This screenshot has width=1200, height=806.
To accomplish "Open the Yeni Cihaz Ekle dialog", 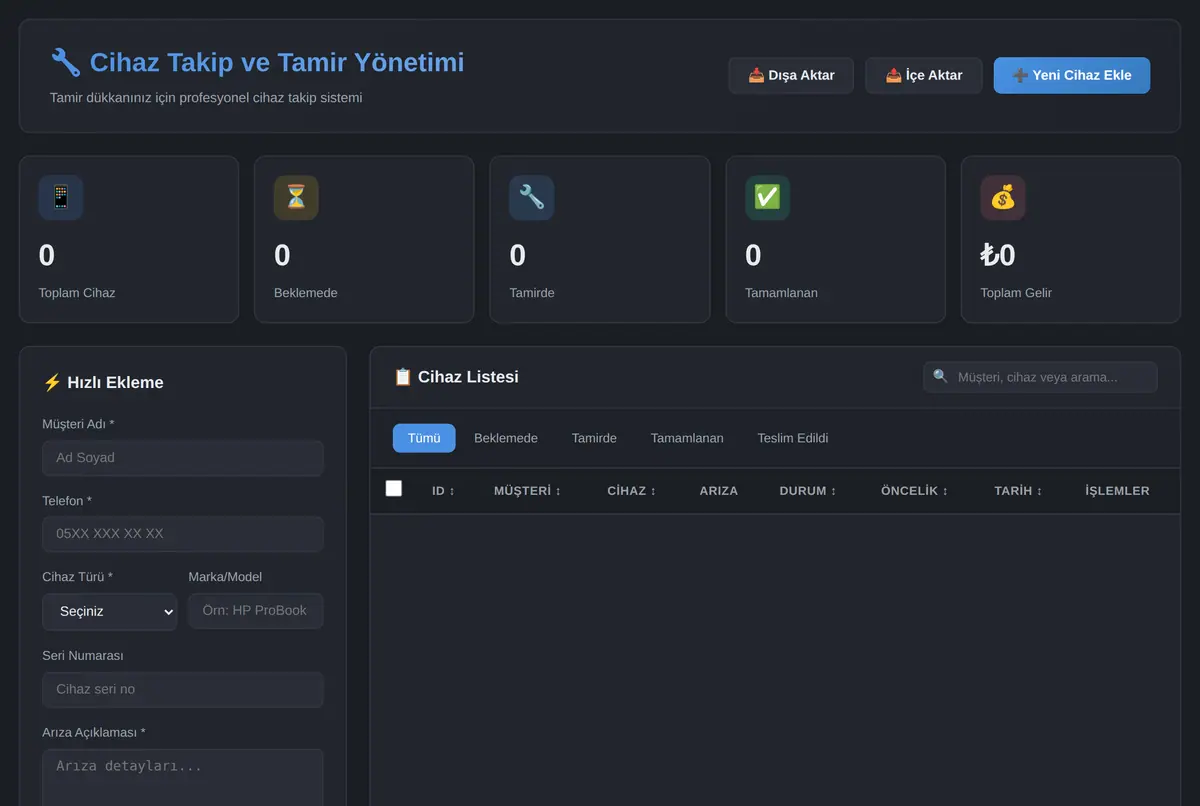I will click(x=1072, y=75).
